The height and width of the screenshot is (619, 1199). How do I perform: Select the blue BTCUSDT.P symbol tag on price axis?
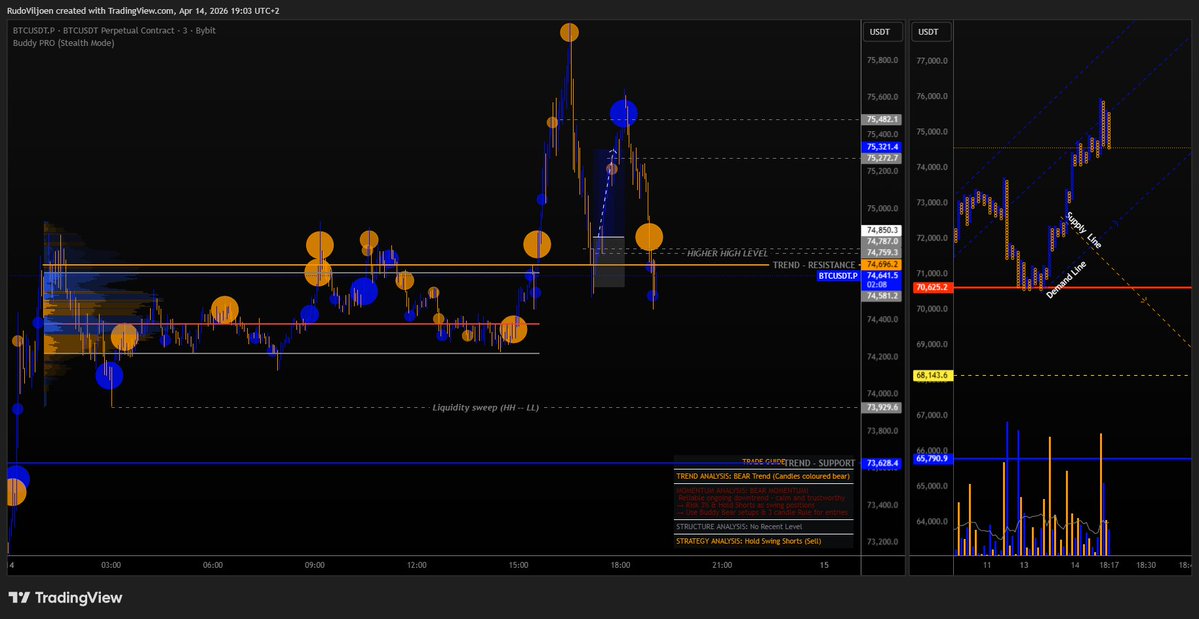pyautogui.click(x=837, y=275)
